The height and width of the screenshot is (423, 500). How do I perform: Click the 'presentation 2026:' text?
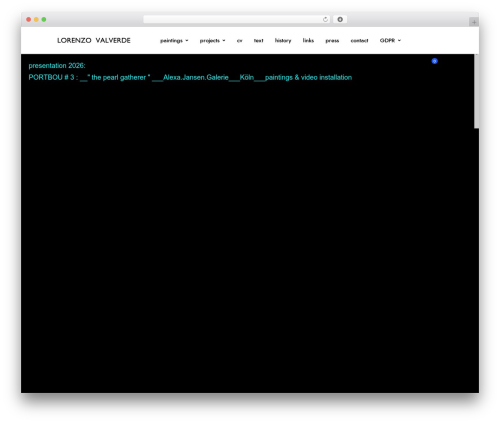coord(57,66)
